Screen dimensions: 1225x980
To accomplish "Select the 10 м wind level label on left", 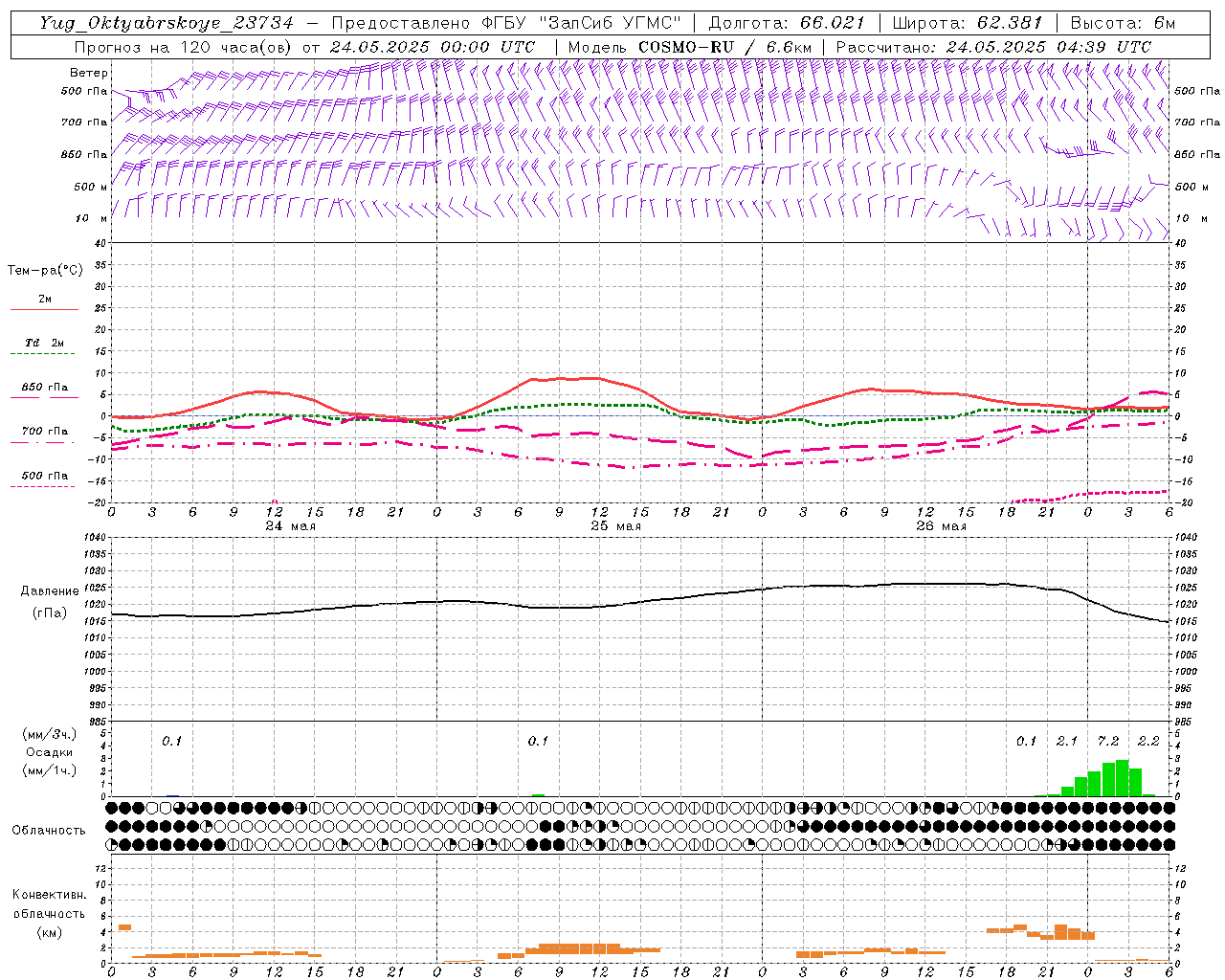I will pos(92,218).
